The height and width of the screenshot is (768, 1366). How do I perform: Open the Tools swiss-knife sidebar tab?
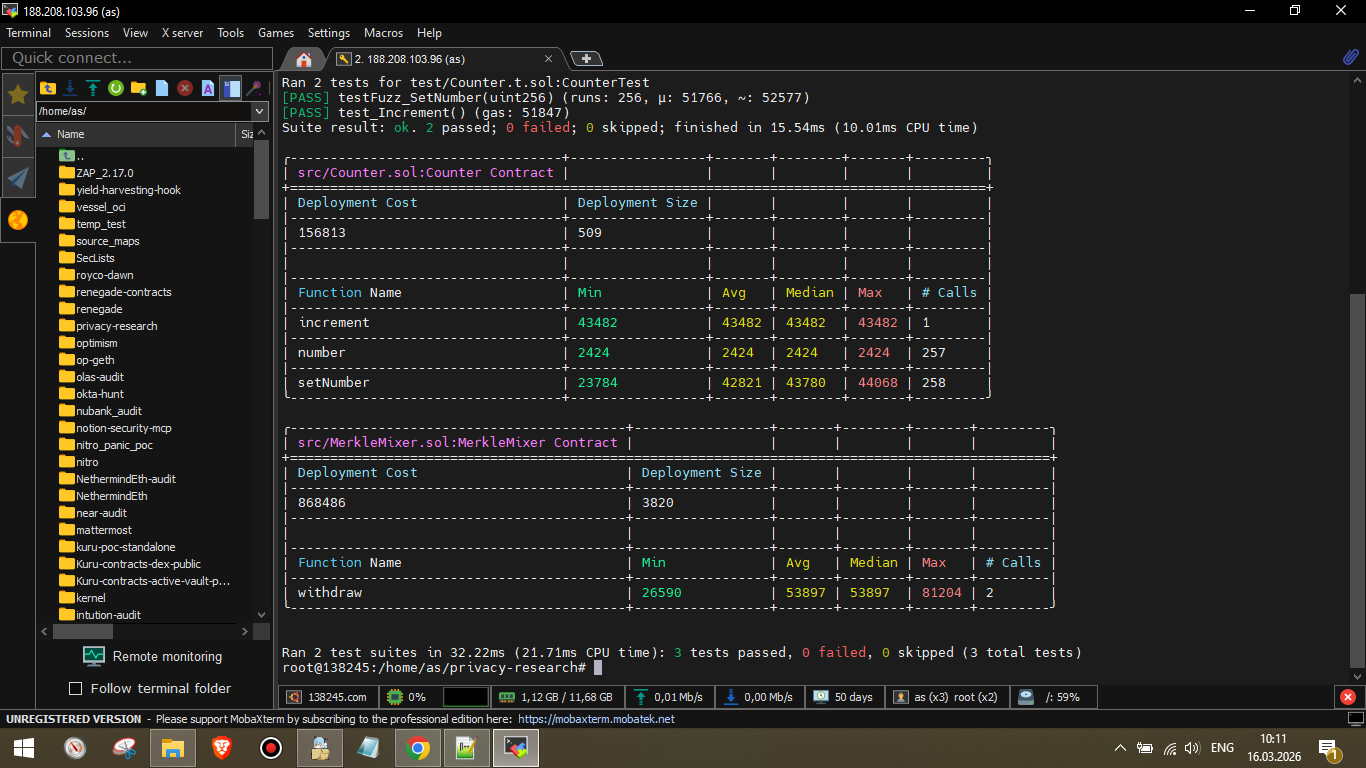coord(18,137)
